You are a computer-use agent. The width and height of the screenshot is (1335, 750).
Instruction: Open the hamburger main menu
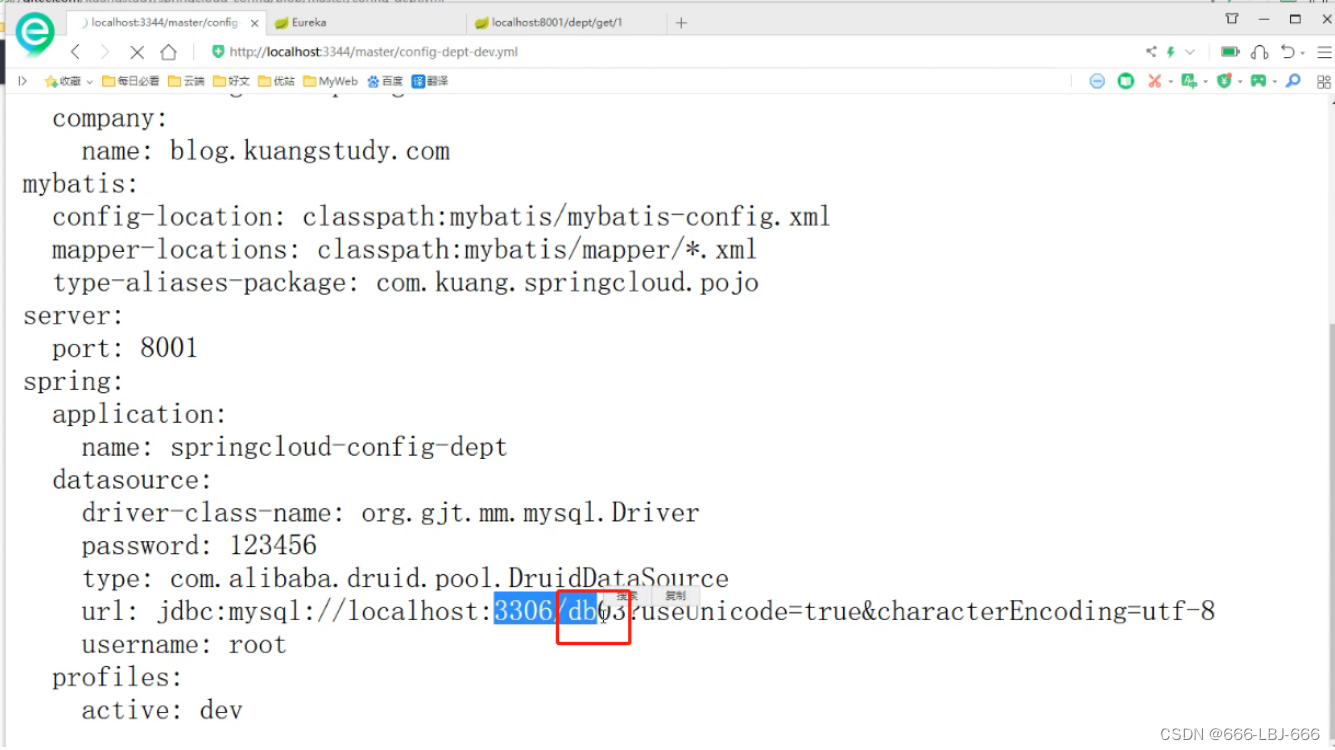tap(1324, 52)
